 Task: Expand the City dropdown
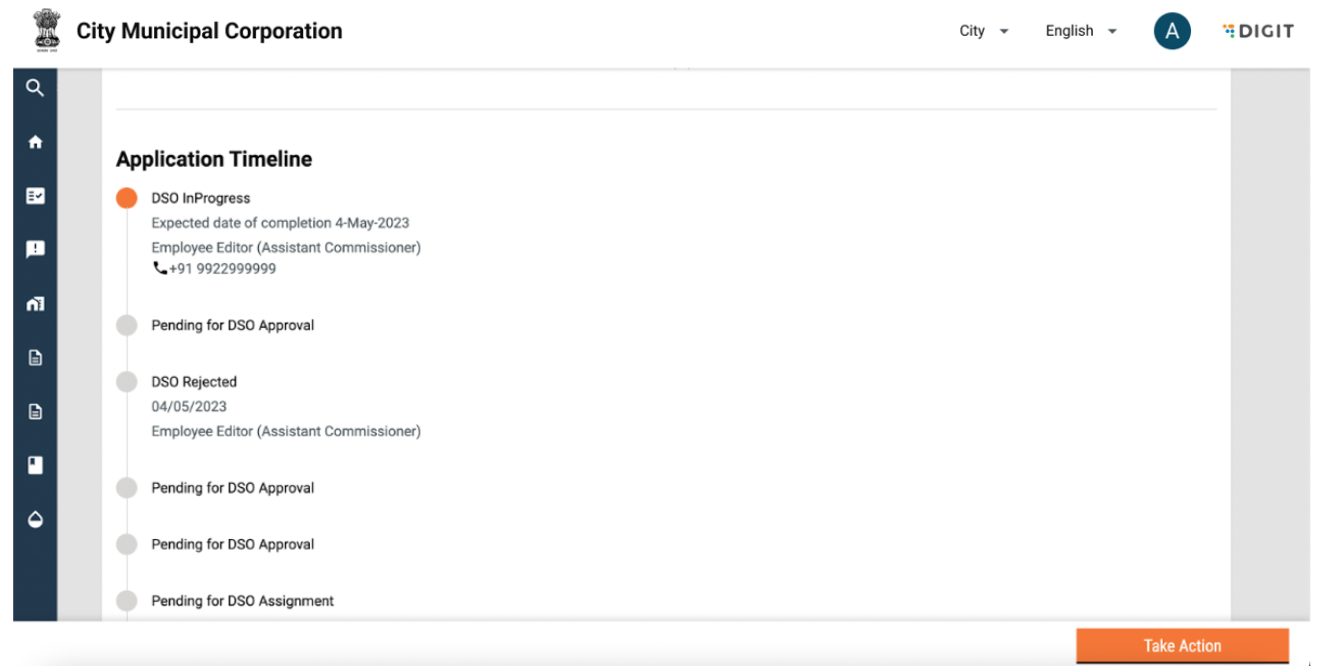[x=983, y=31]
